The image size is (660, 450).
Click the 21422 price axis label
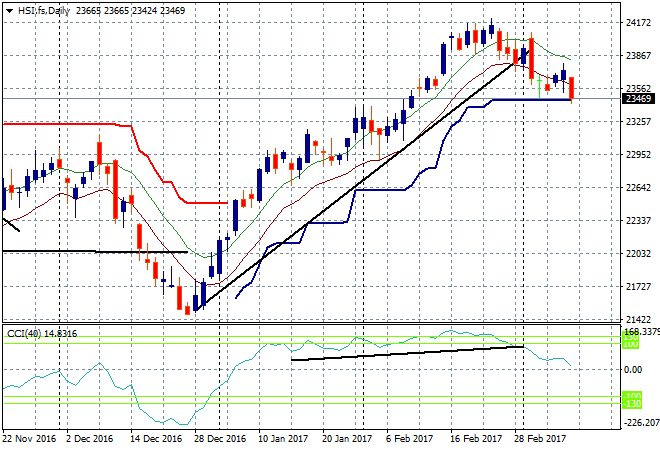(x=639, y=319)
